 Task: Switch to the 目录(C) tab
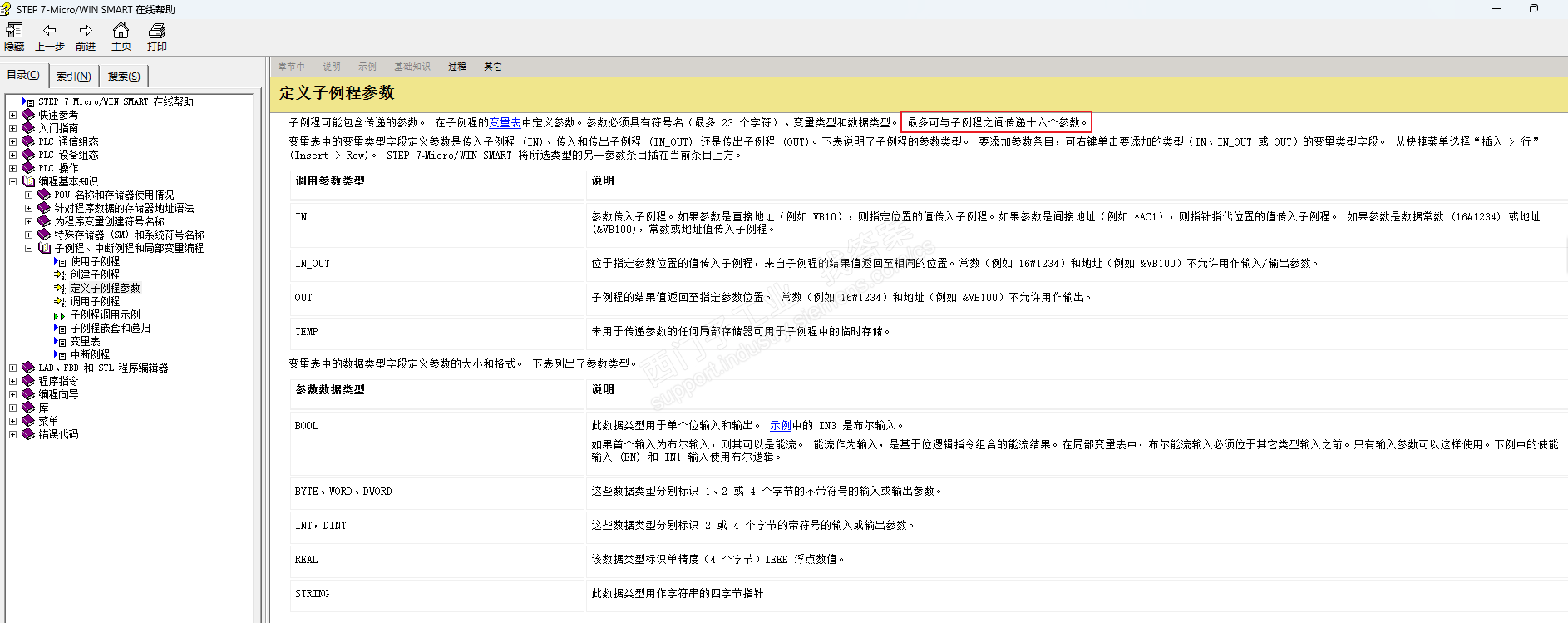click(23, 75)
